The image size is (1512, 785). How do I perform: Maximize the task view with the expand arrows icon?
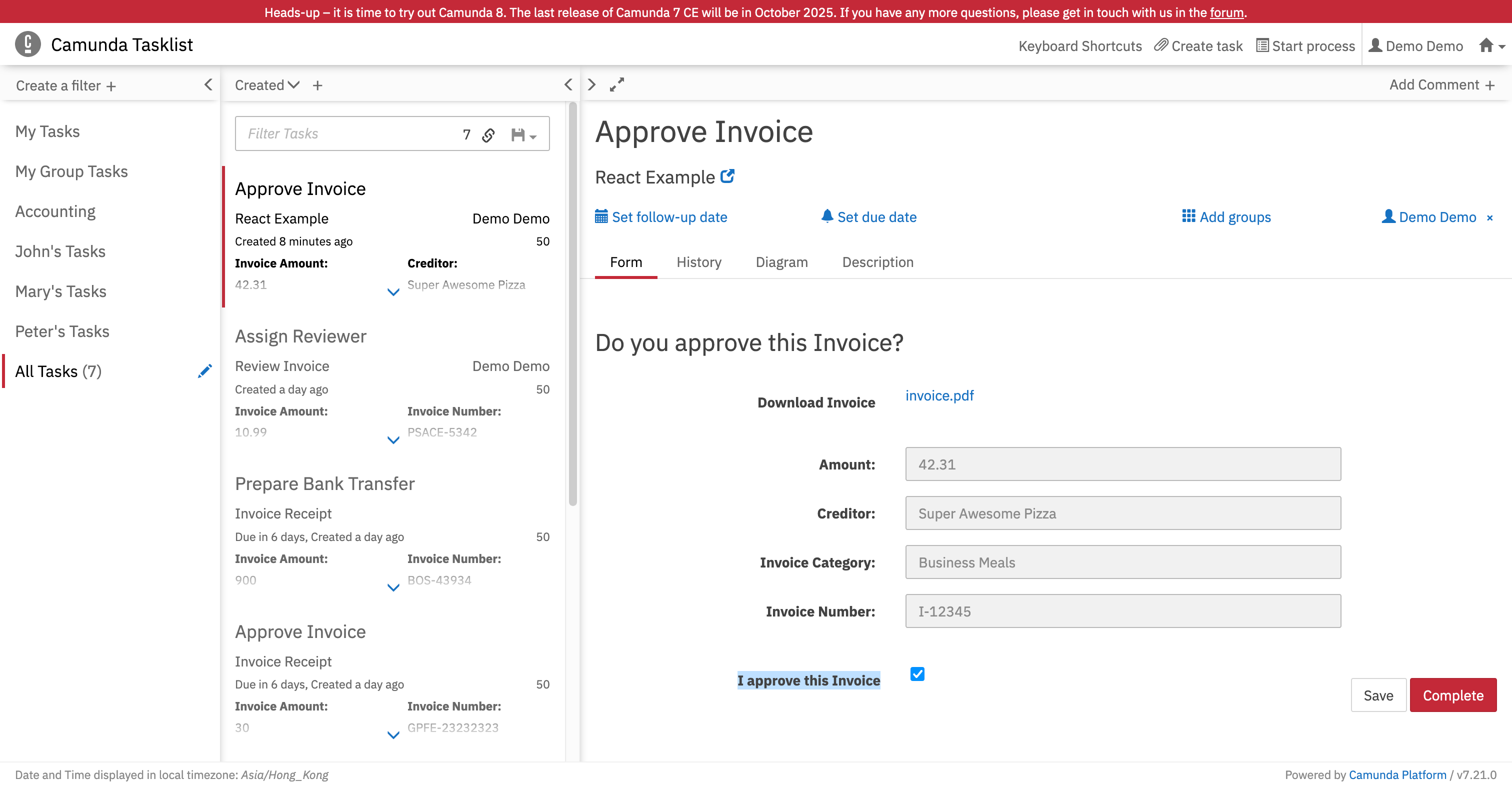point(616,84)
